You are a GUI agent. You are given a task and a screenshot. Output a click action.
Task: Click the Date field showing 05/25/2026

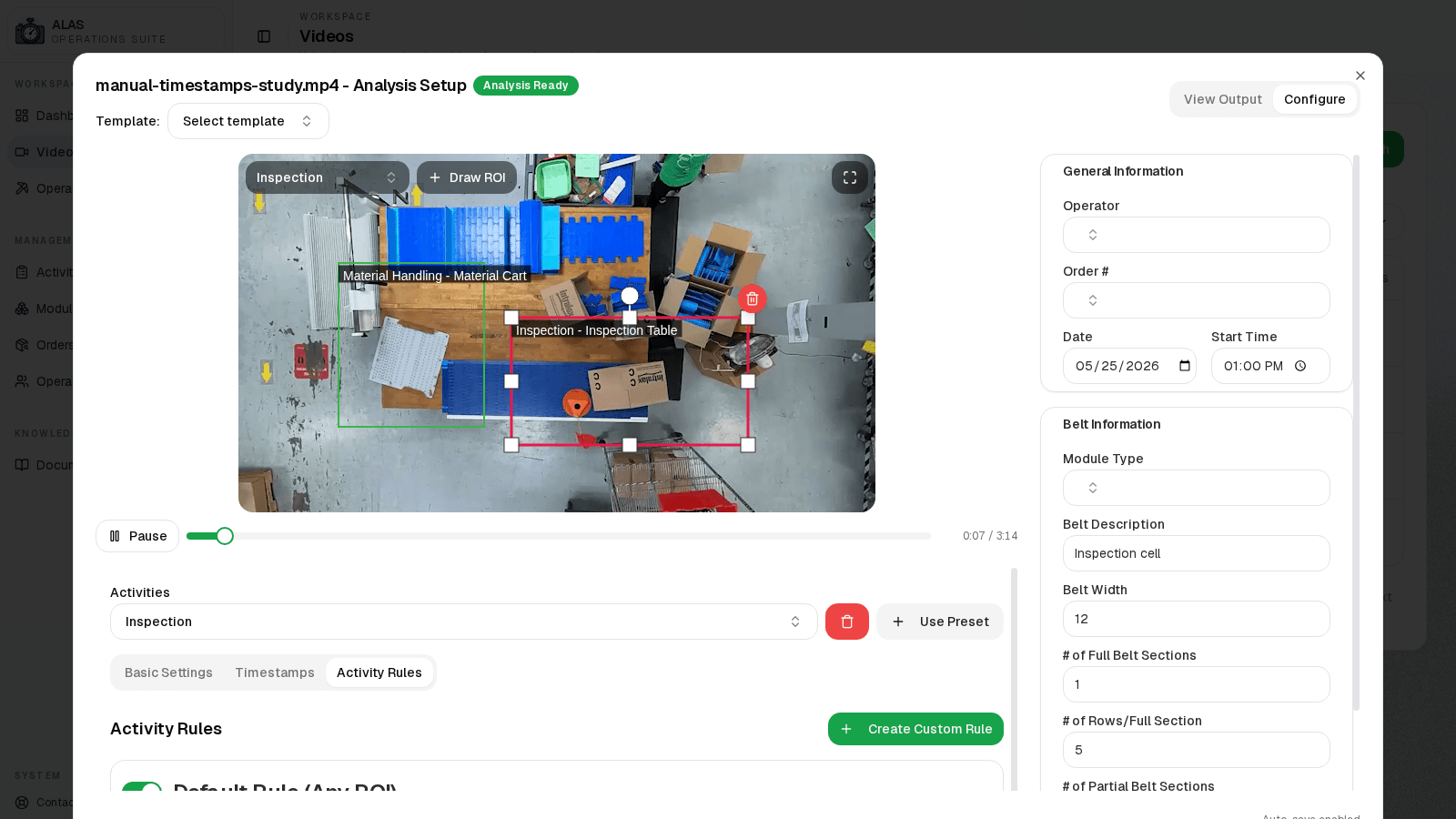pyautogui.click(x=1129, y=366)
